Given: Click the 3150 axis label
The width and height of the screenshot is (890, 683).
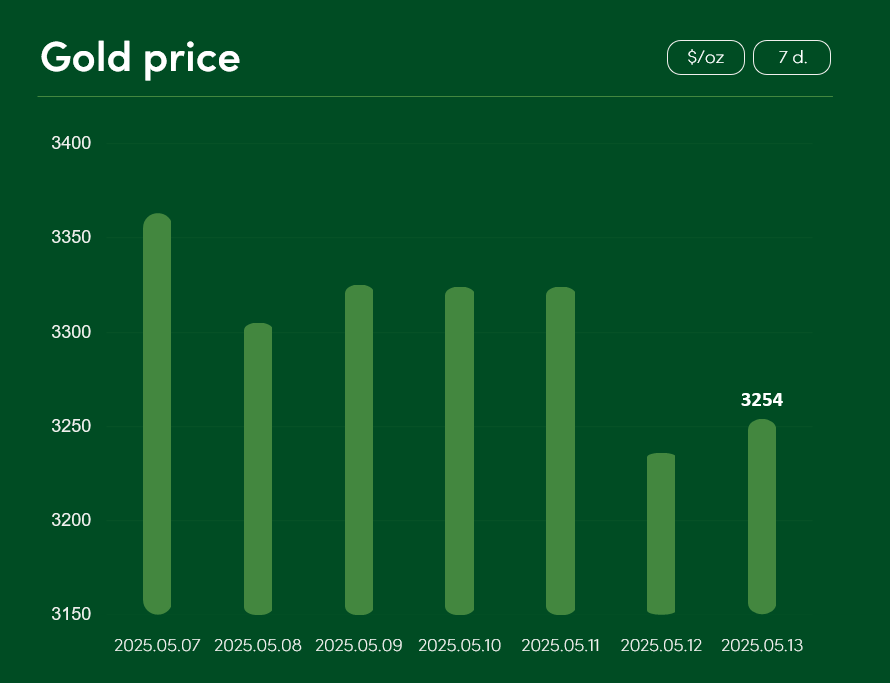Looking at the screenshot, I should [72, 614].
